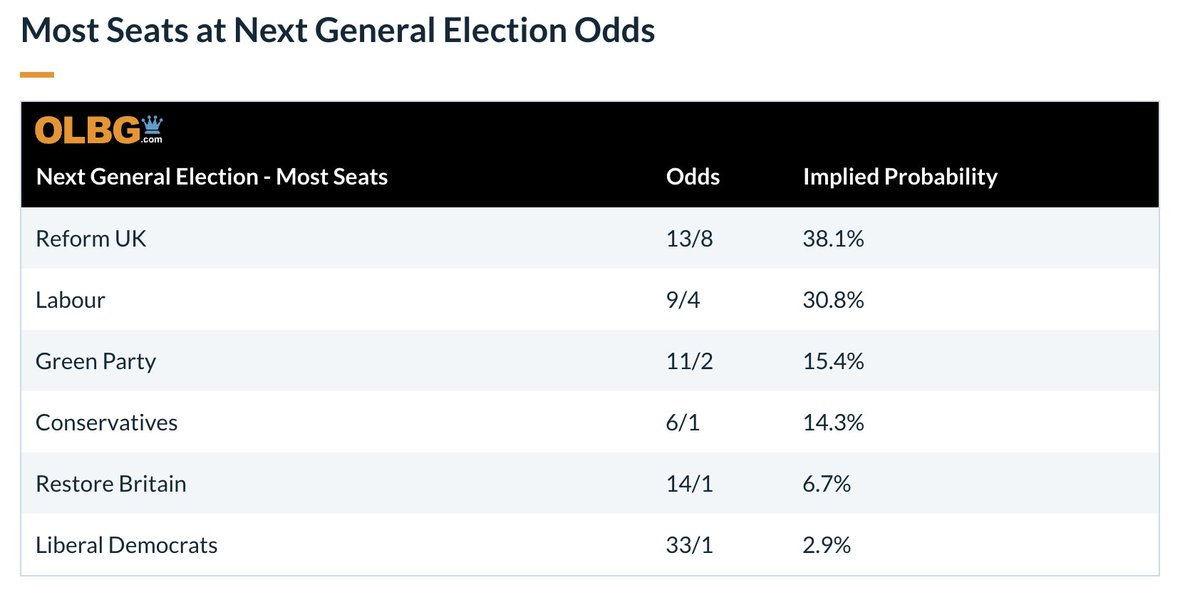Click the 'Most Seats at Next General Election Odds' heading
Image resolution: width=1200 pixels, height=600 pixels.
tap(338, 30)
